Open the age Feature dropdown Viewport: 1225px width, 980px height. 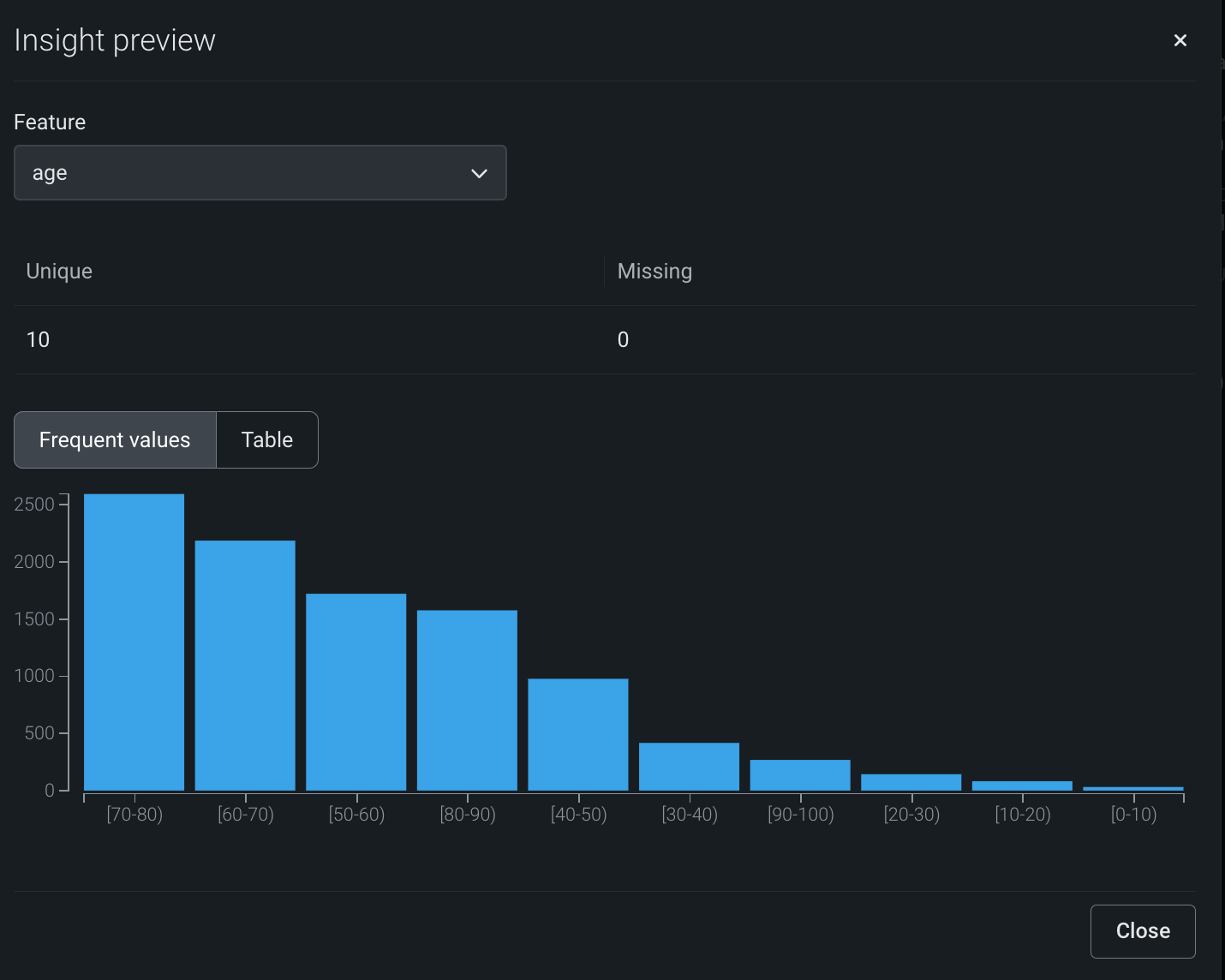[x=260, y=173]
